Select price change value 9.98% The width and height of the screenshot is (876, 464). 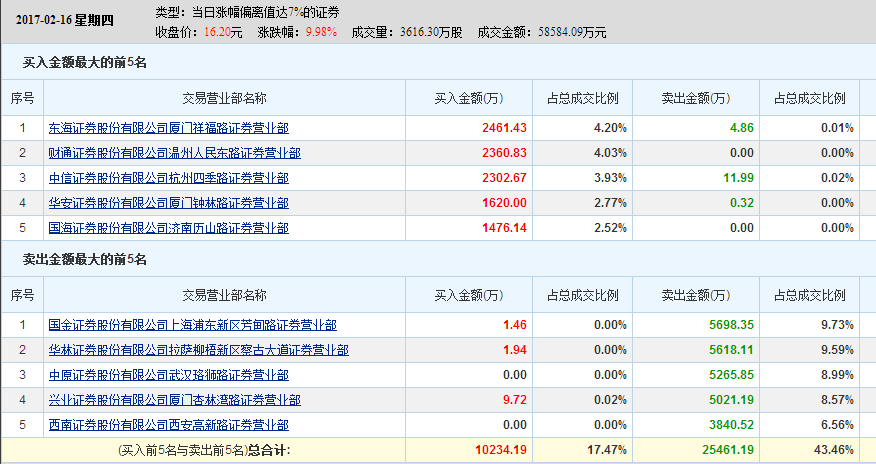click(x=321, y=32)
